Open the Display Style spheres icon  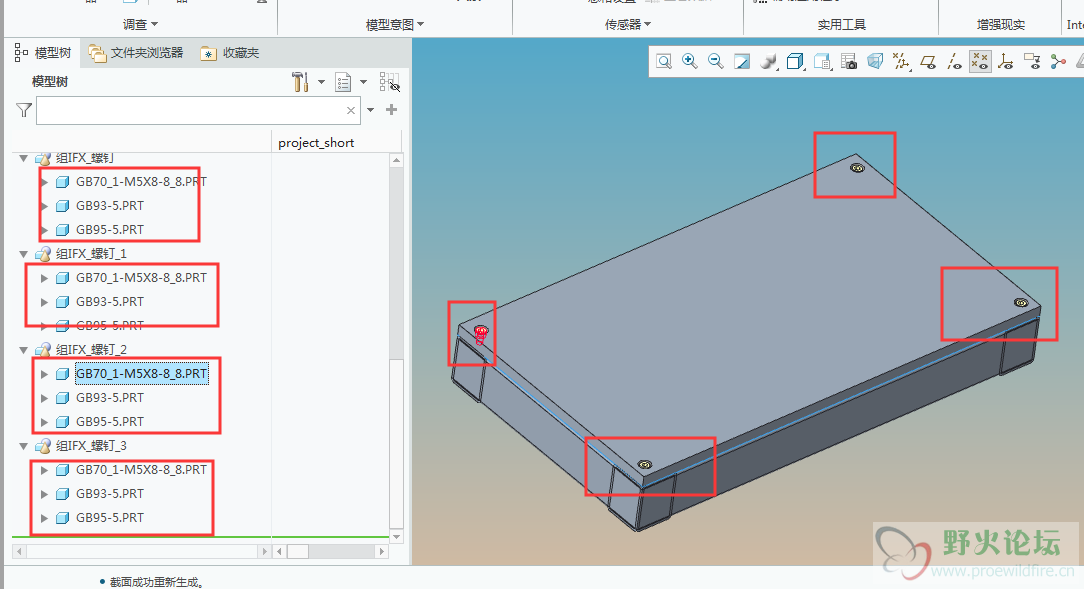(x=768, y=62)
